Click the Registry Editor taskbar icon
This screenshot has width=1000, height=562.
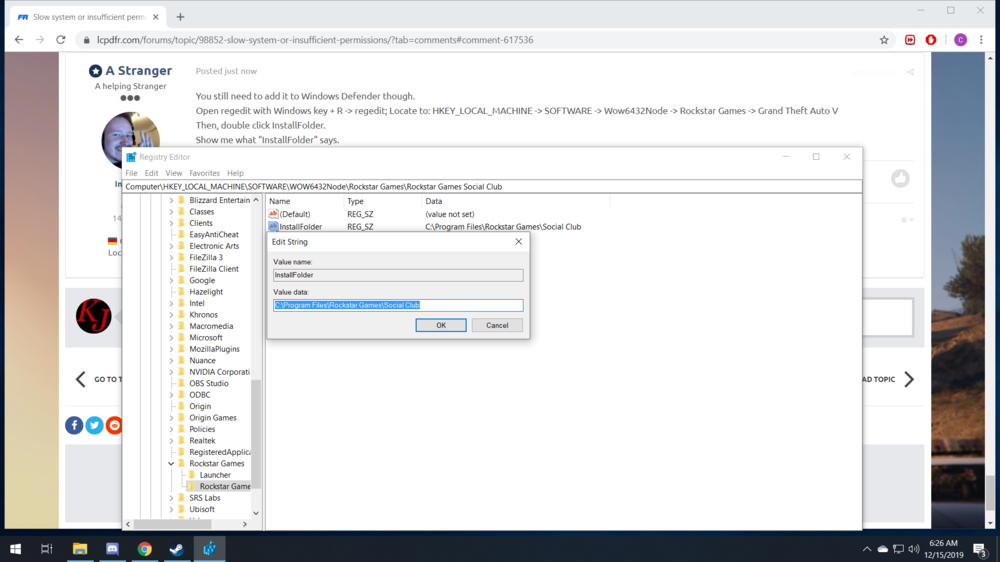coord(209,549)
